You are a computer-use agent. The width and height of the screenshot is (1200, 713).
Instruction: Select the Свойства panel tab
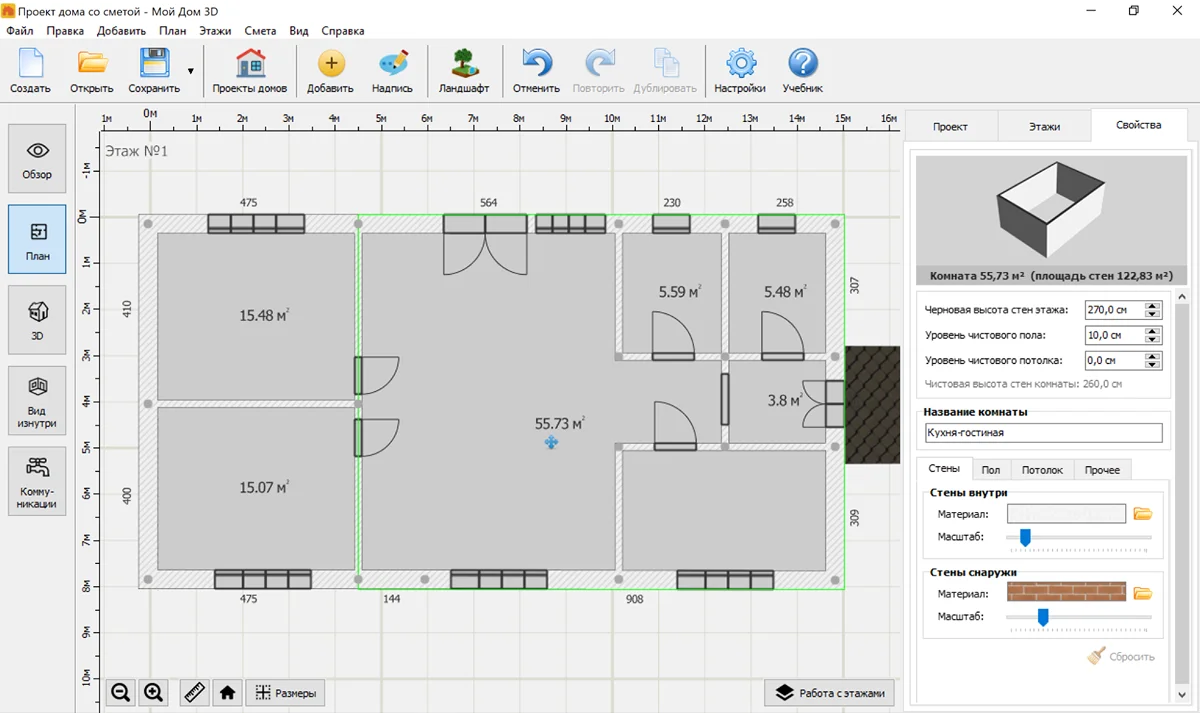[x=1138, y=125]
